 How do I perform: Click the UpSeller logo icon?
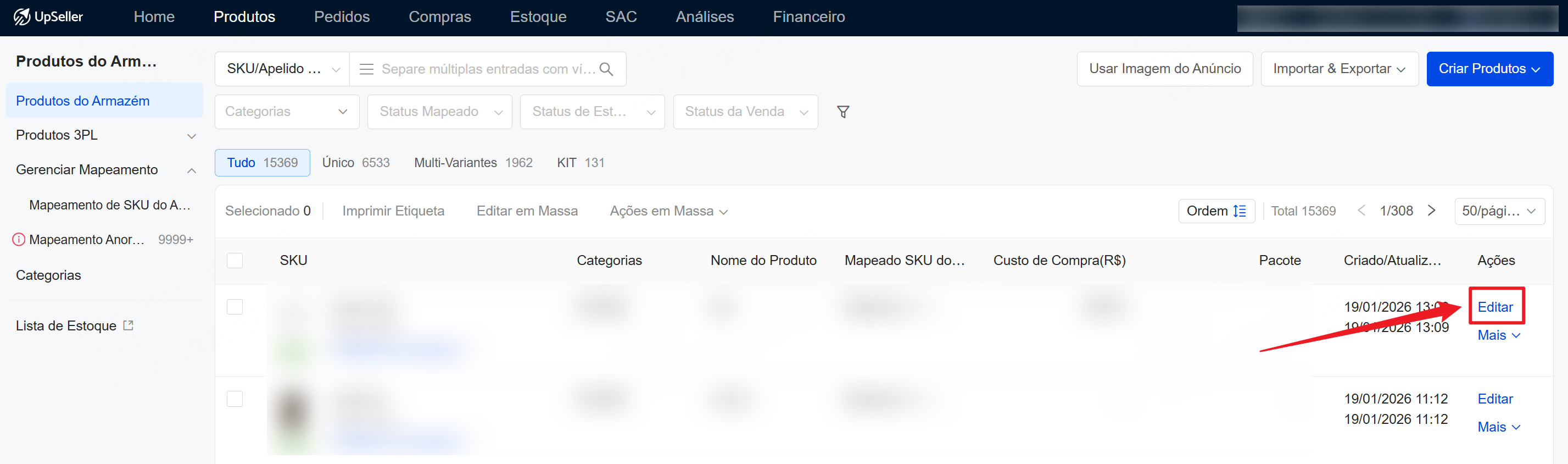[22, 16]
